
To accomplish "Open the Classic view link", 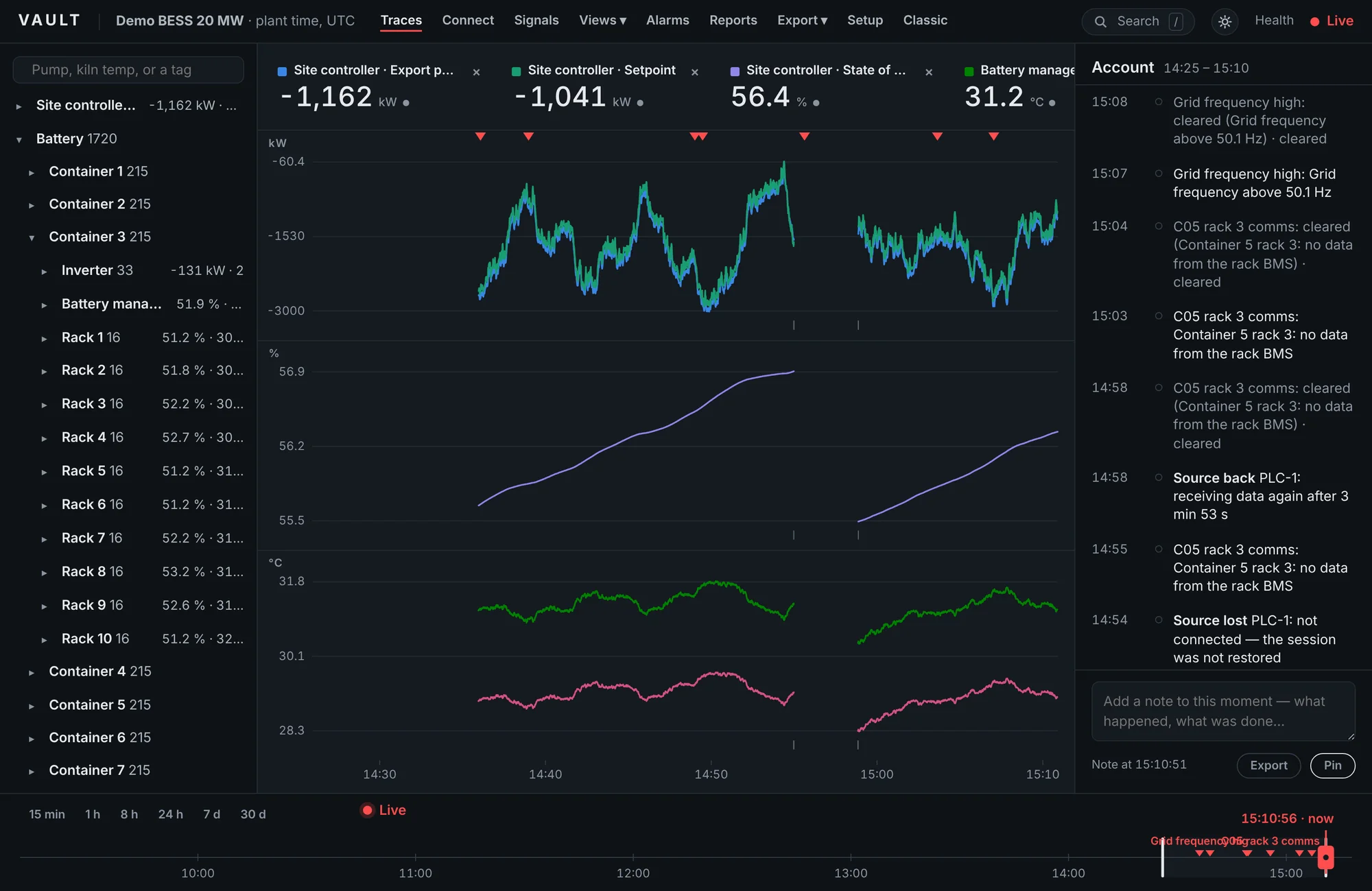I will 925,21.
